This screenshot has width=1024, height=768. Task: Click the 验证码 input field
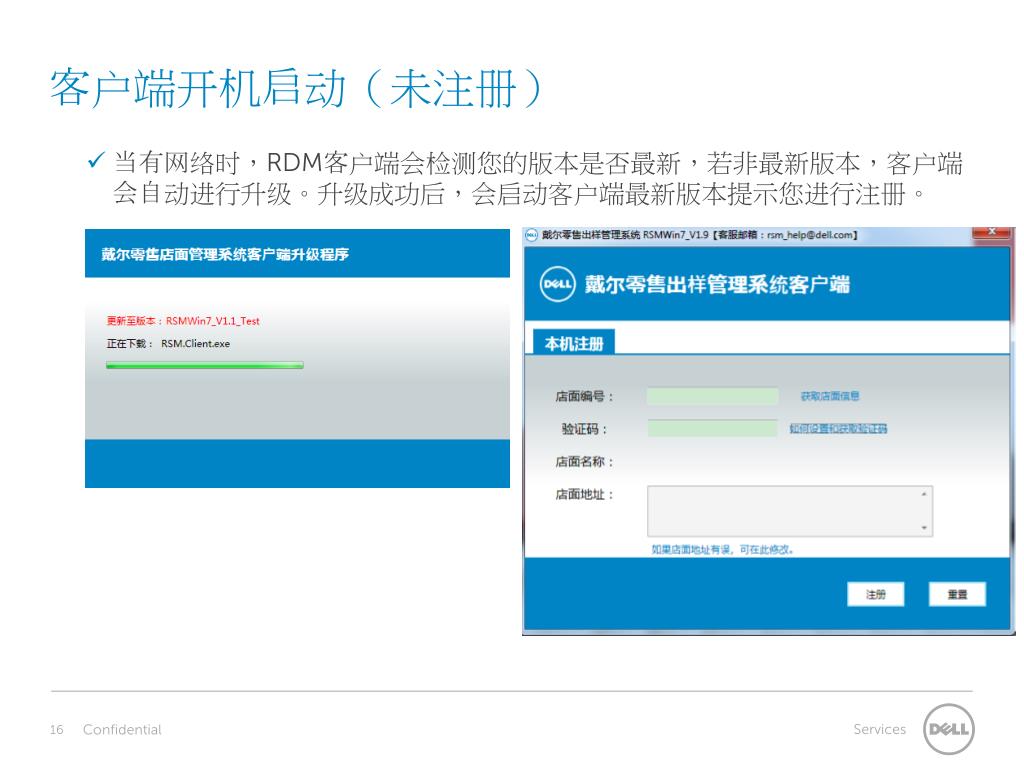click(712, 428)
